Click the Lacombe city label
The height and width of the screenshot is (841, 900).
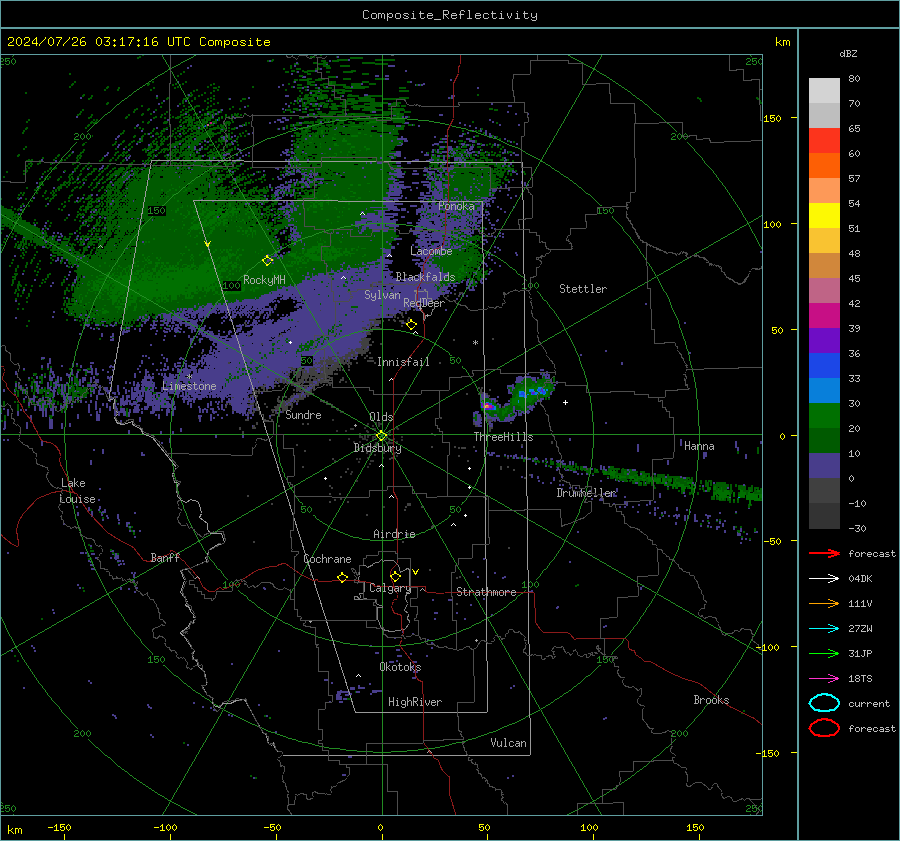(431, 251)
